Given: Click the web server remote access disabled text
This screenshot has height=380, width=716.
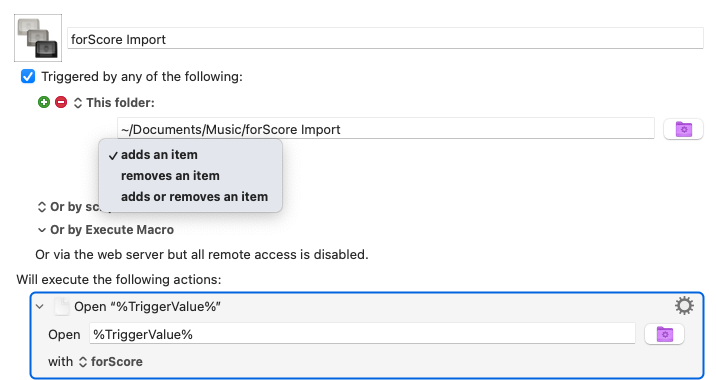Looking at the screenshot, I should click(202, 254).
